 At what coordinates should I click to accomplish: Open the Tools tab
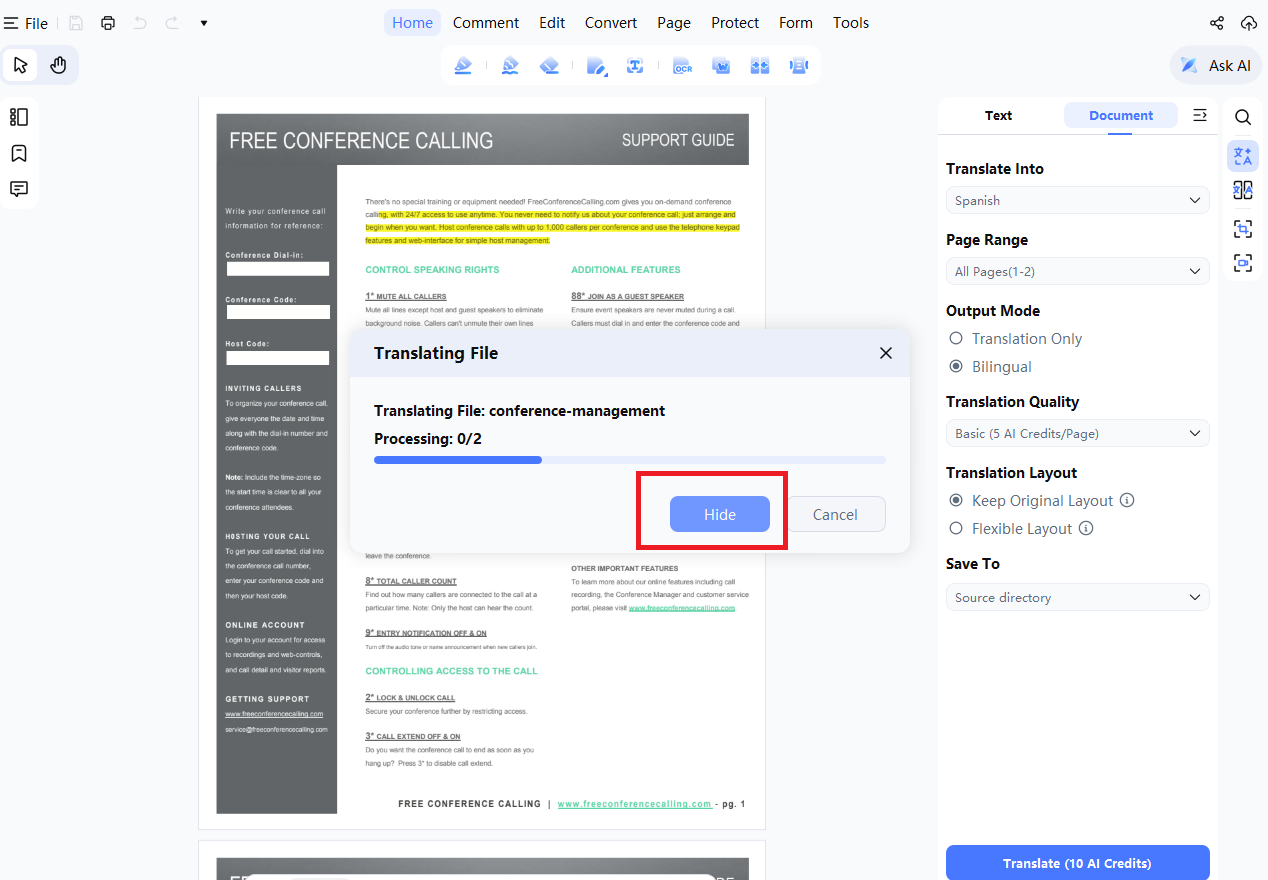pyautogui.click(x=851, y=23)
